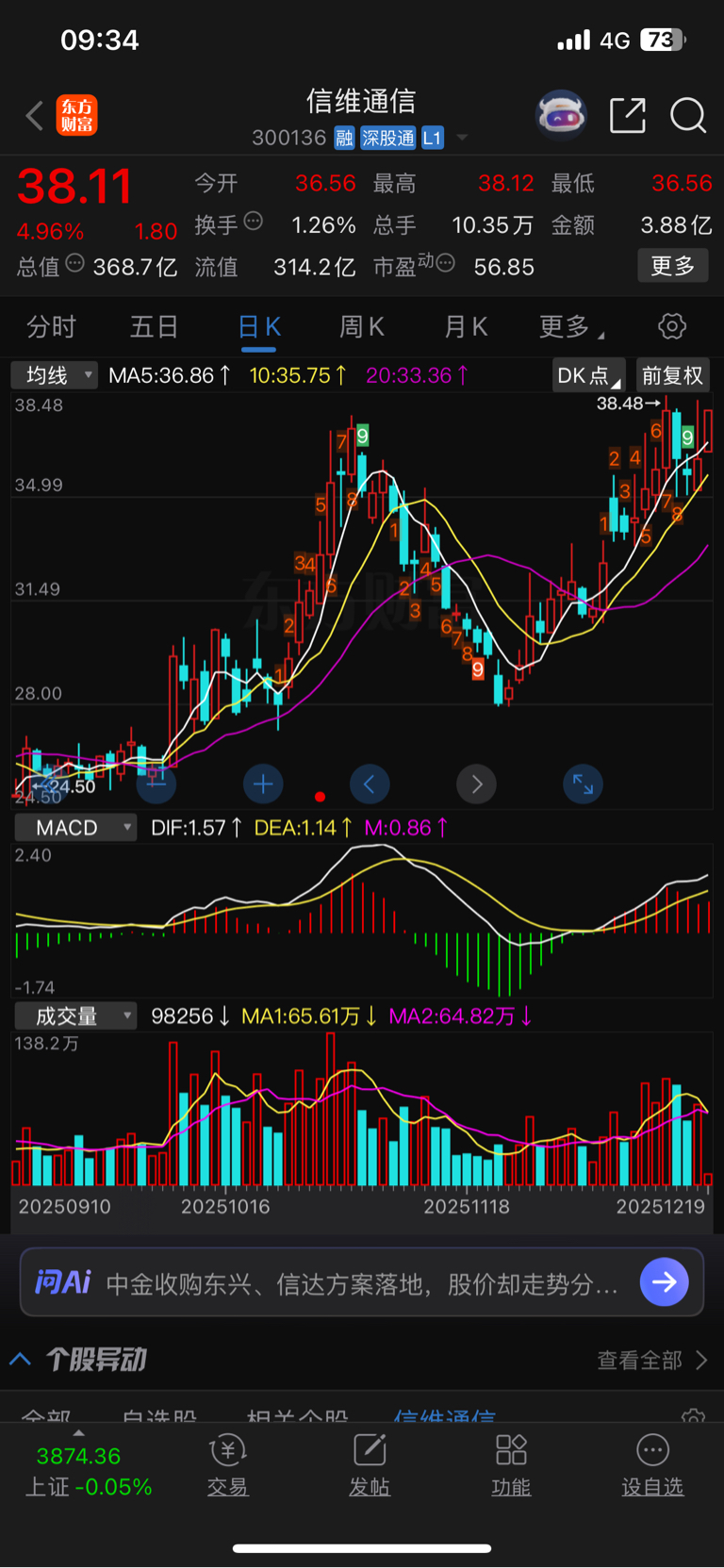Switch to the 周K tab
The height and width of the screenshot is (1568, 724).
click(x=361, y=327)
